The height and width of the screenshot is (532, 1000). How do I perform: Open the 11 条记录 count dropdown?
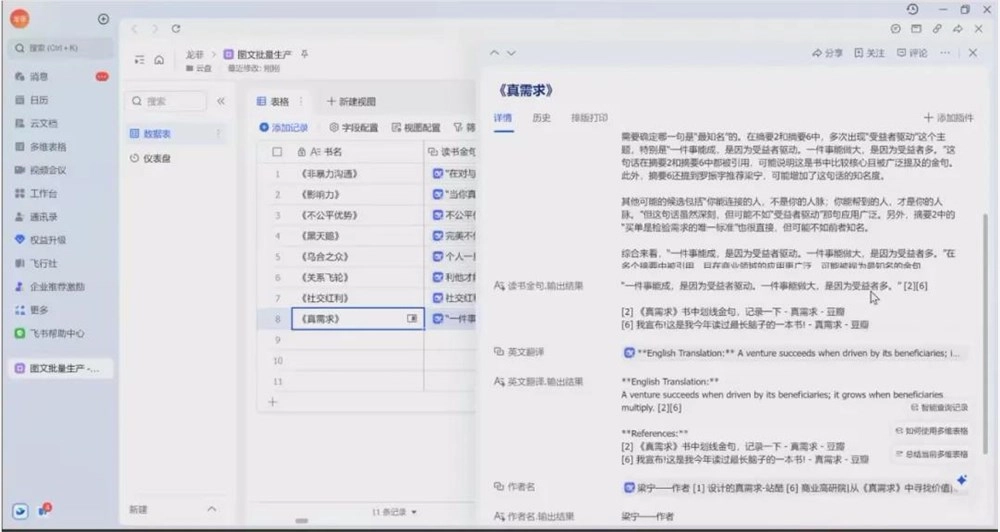click(x=394, y=512)
